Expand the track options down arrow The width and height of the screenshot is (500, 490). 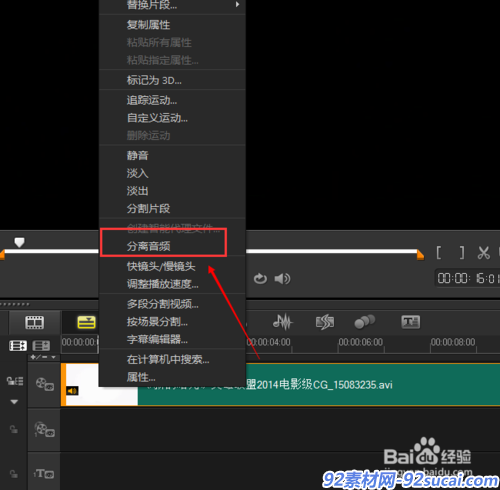tap(14, 402)
